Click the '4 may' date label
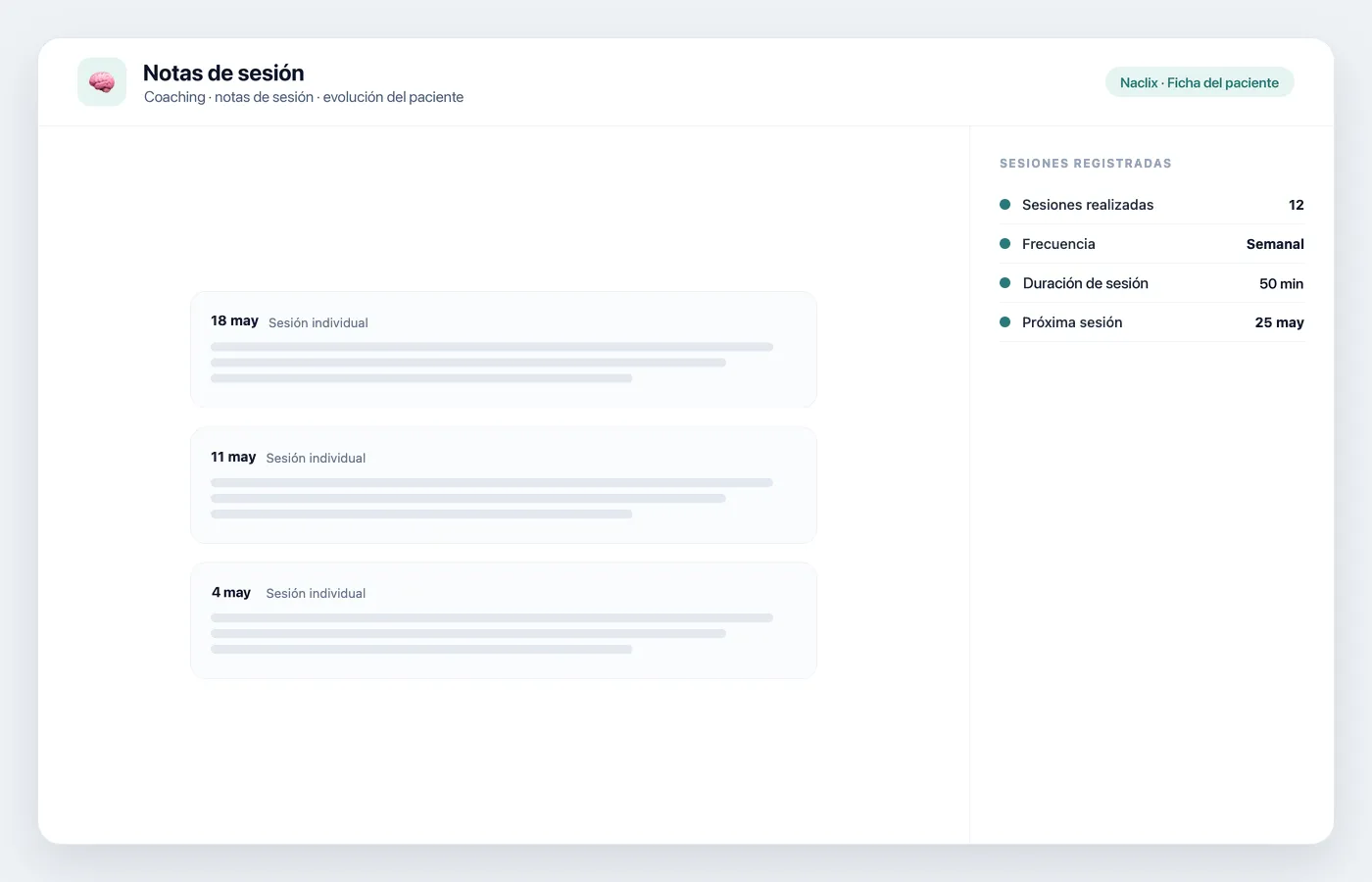The height and width of the screenshot is (882, 1372). [x=231, y=592]
